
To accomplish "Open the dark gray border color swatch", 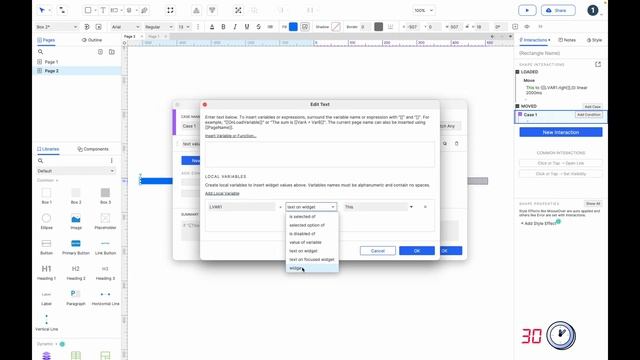I will click(x=378, y=27).
